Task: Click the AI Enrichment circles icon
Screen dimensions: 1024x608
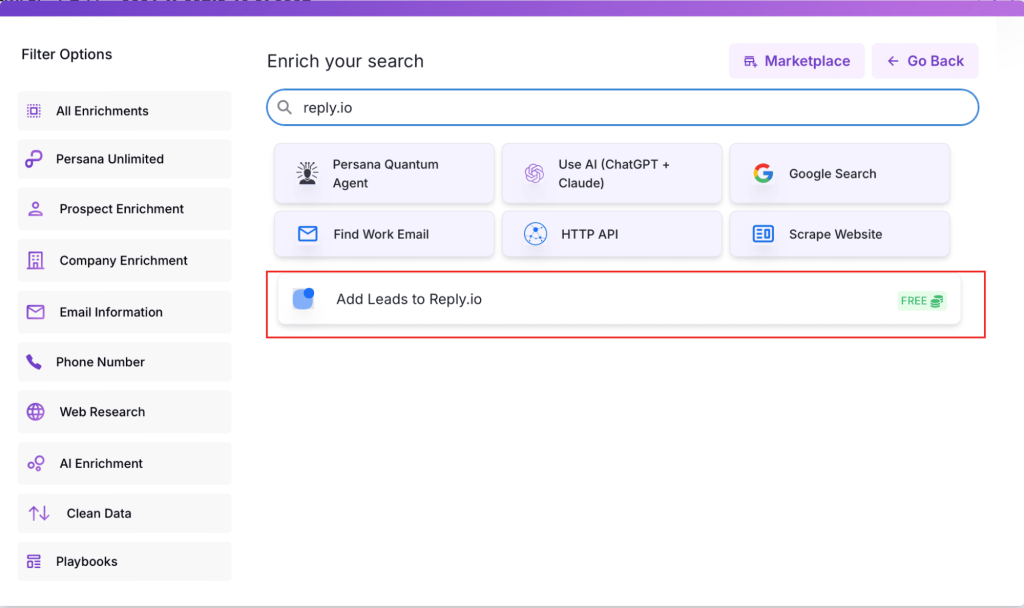Action: pos(35,463)
